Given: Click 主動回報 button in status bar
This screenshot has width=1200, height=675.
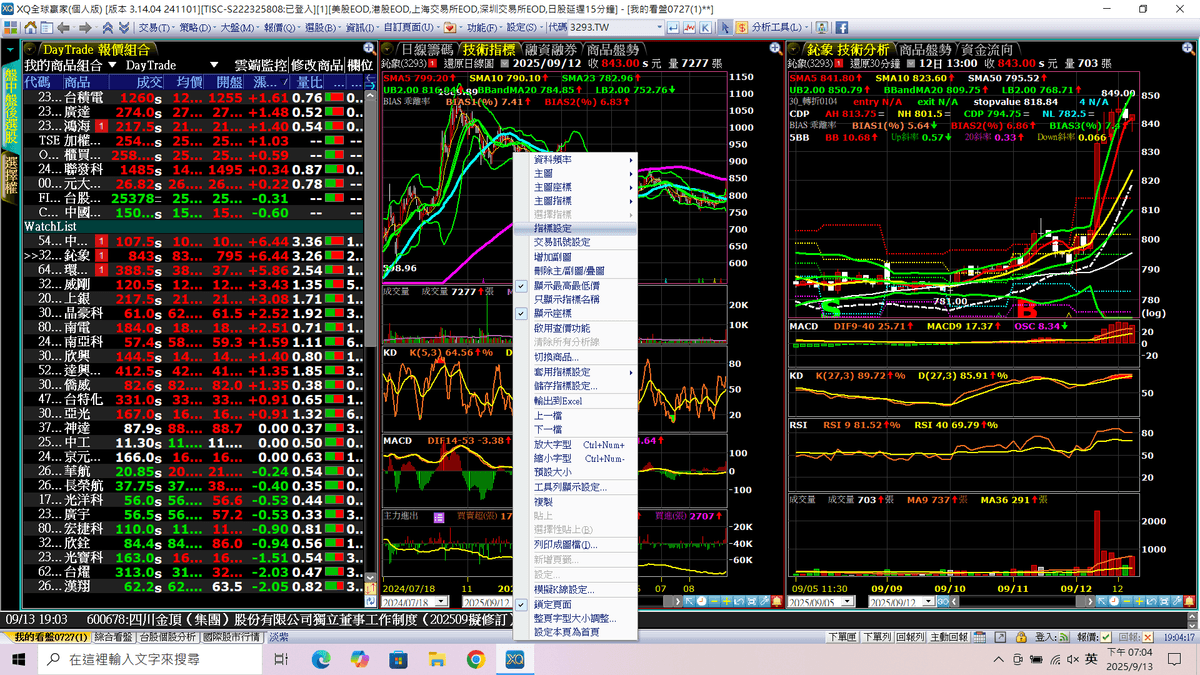Looking at the screenshot, I should click(949, 637).
